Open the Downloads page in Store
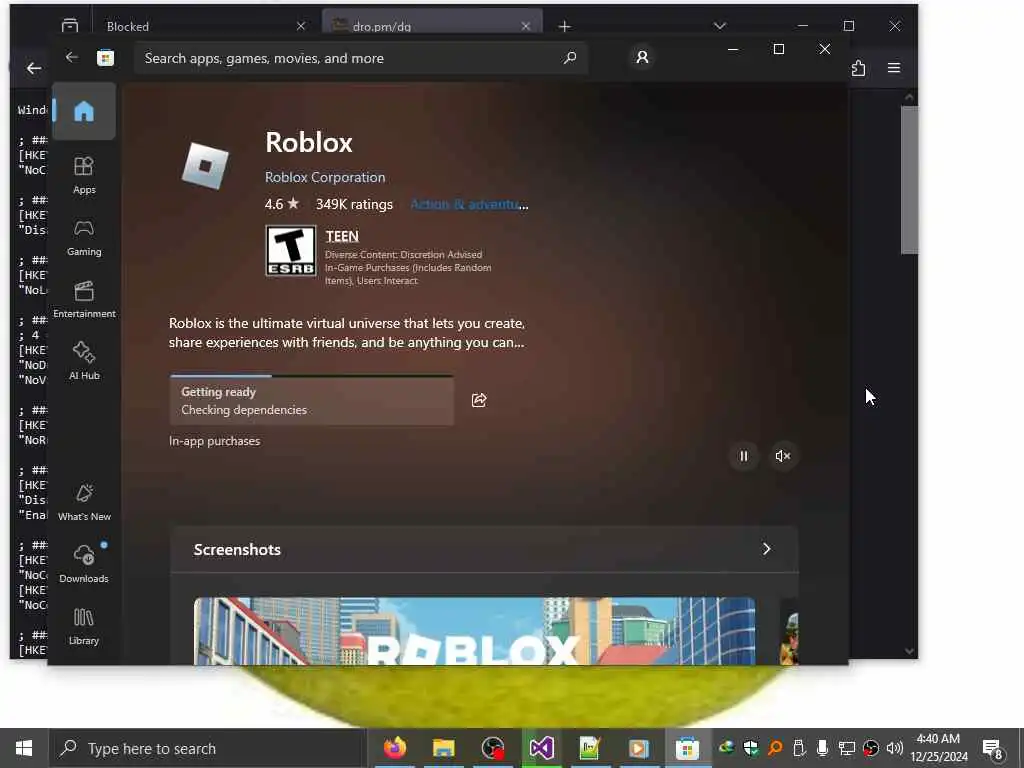Screen dimensions: 1024x768 coord(84,564)
